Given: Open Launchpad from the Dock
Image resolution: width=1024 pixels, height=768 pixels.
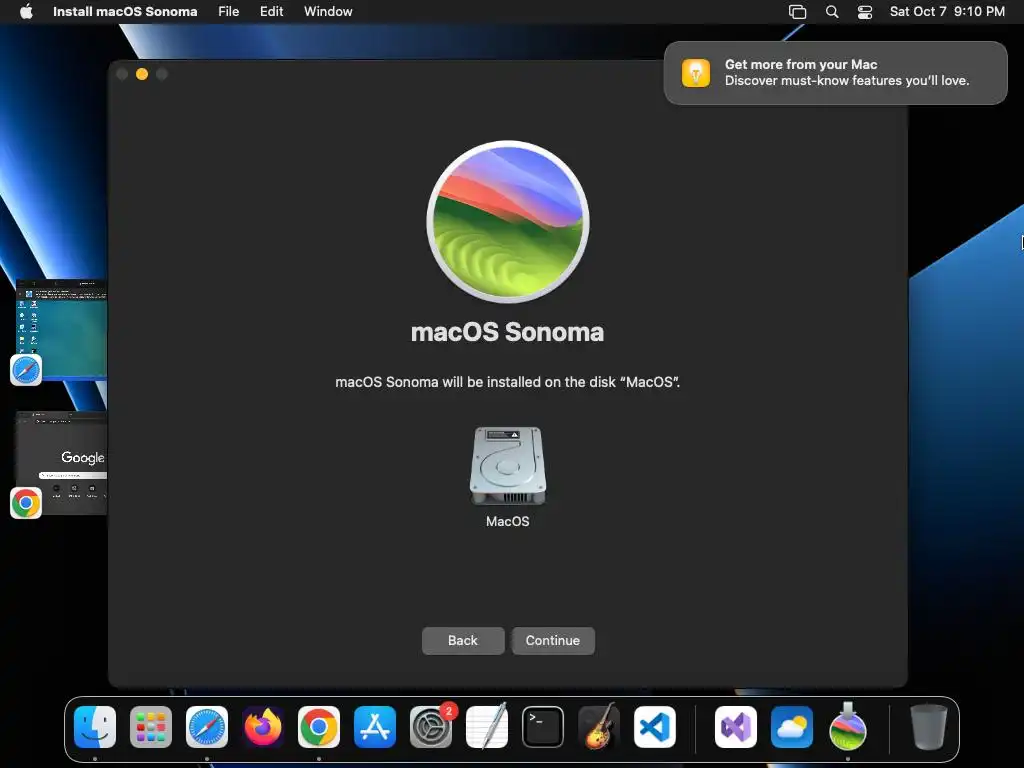Looking at the screenshot, I should point(151,727).
